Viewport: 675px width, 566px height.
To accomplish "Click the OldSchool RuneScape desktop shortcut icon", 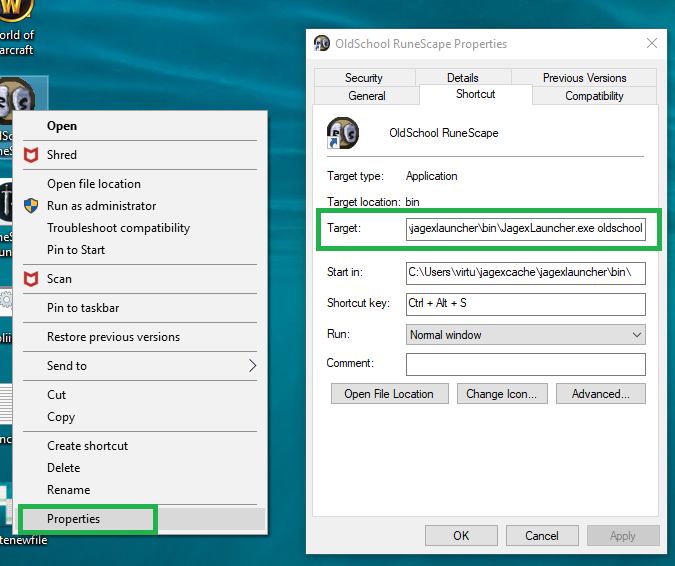I will tap(17, 97).
